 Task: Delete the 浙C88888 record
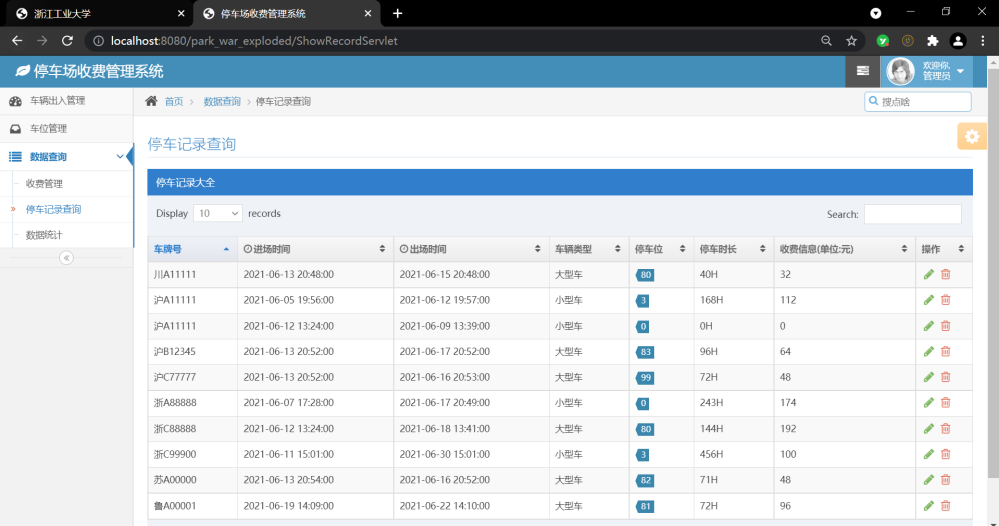pyautogui.click(x=945, y=429)
